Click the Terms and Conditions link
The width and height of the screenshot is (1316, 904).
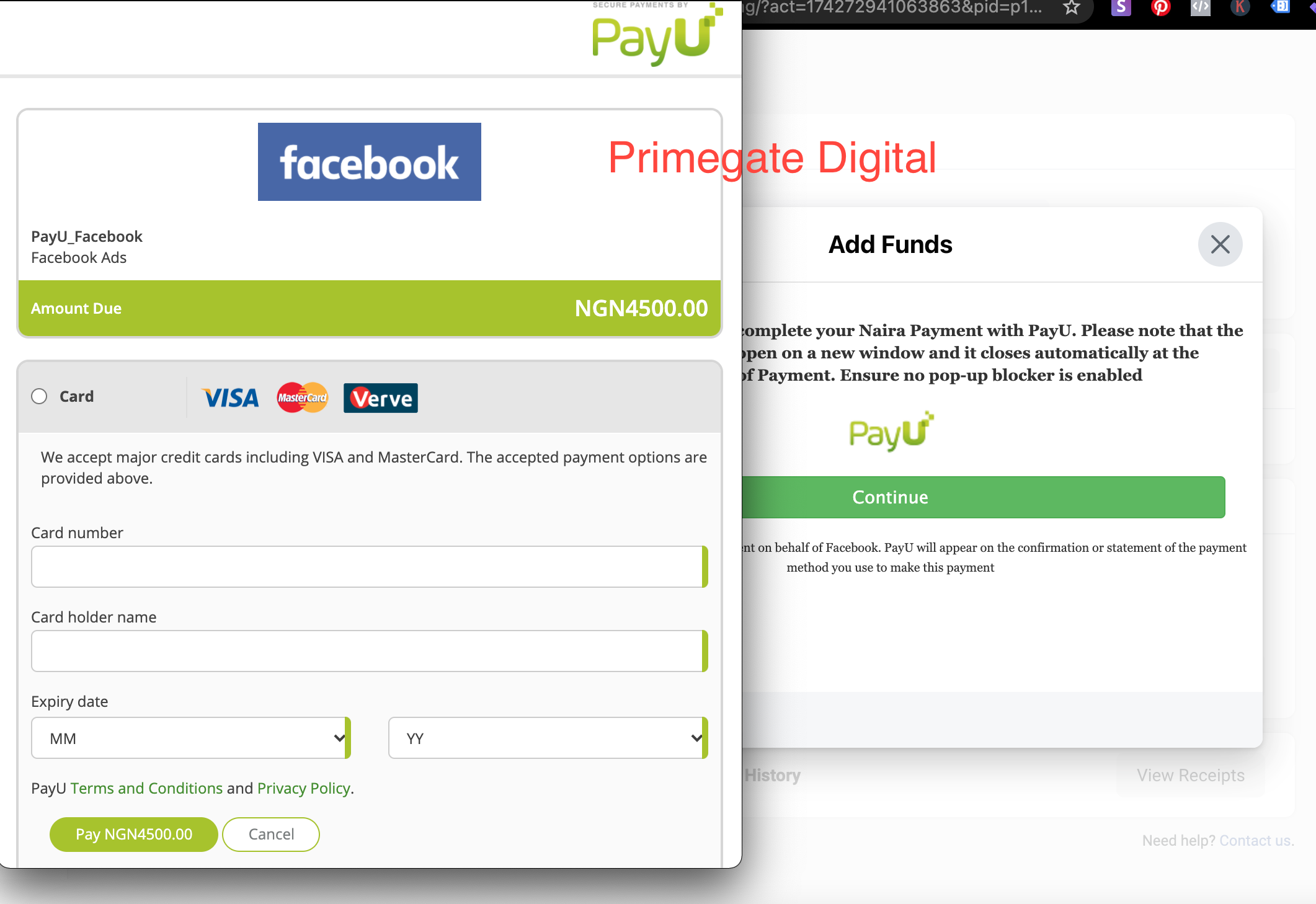coord(146,788)
